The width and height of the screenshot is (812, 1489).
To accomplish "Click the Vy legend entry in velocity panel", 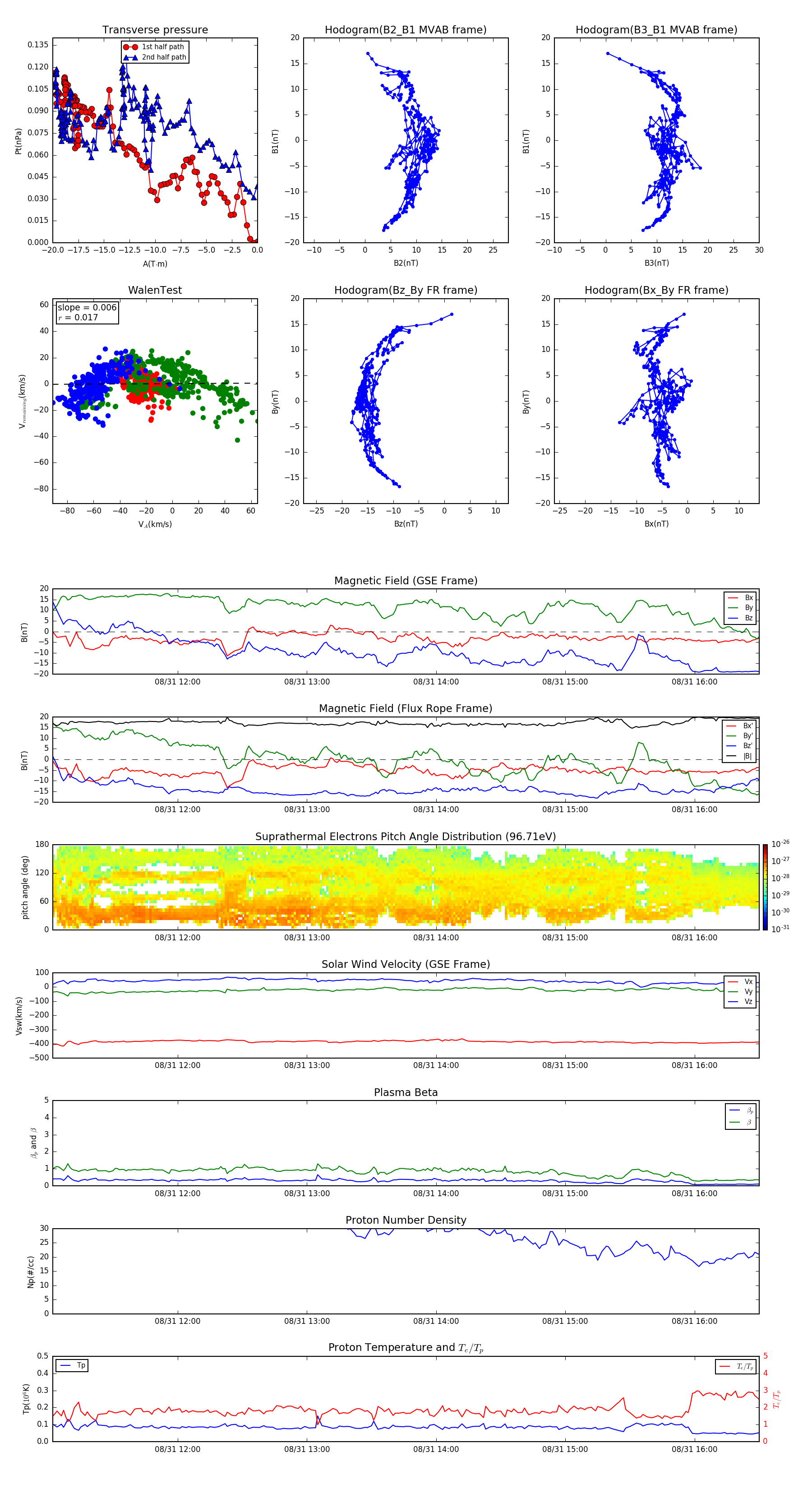I will tap(740, 991).
